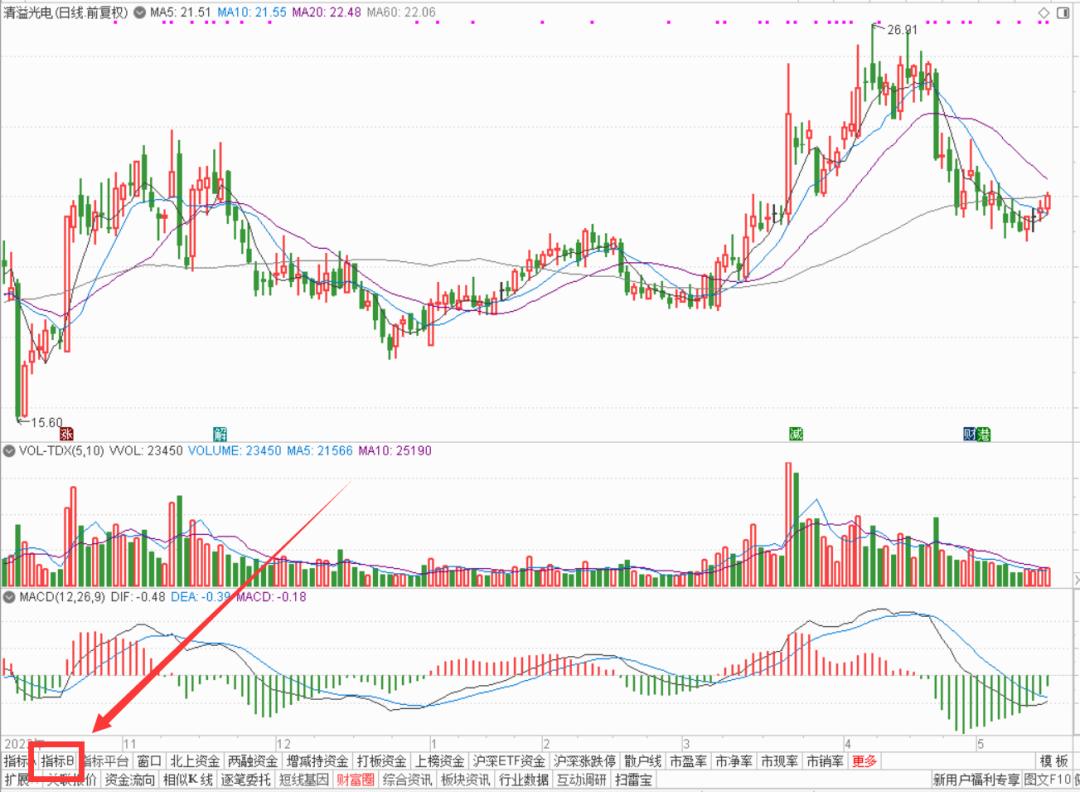Viewport: 1080px width, 792px height.
Task: Click the MA5: 21.51 label
Action: click(180, 12)
